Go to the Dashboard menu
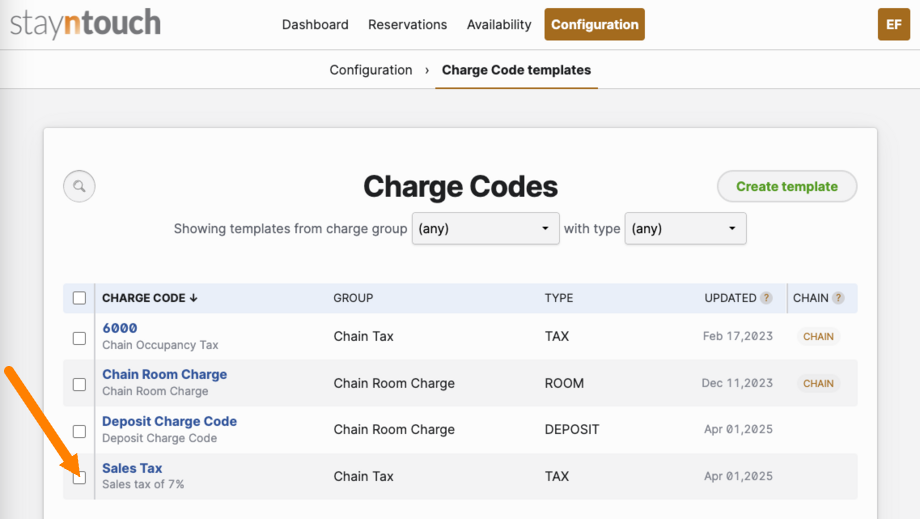Screen dimensions: 920x519 click(x=315, y=25)
